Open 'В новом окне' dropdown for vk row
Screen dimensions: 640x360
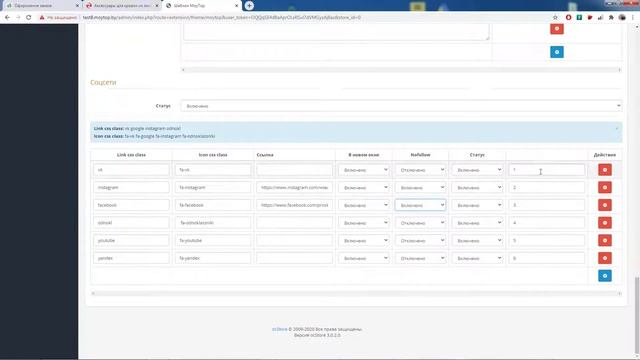363,170
